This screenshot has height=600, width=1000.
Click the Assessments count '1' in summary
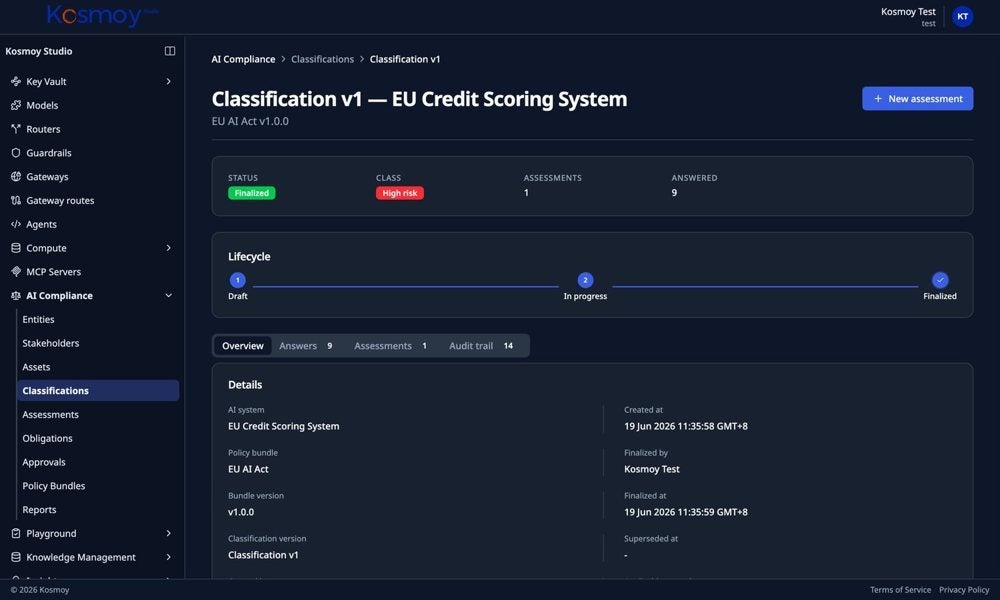tap(526, 193)
